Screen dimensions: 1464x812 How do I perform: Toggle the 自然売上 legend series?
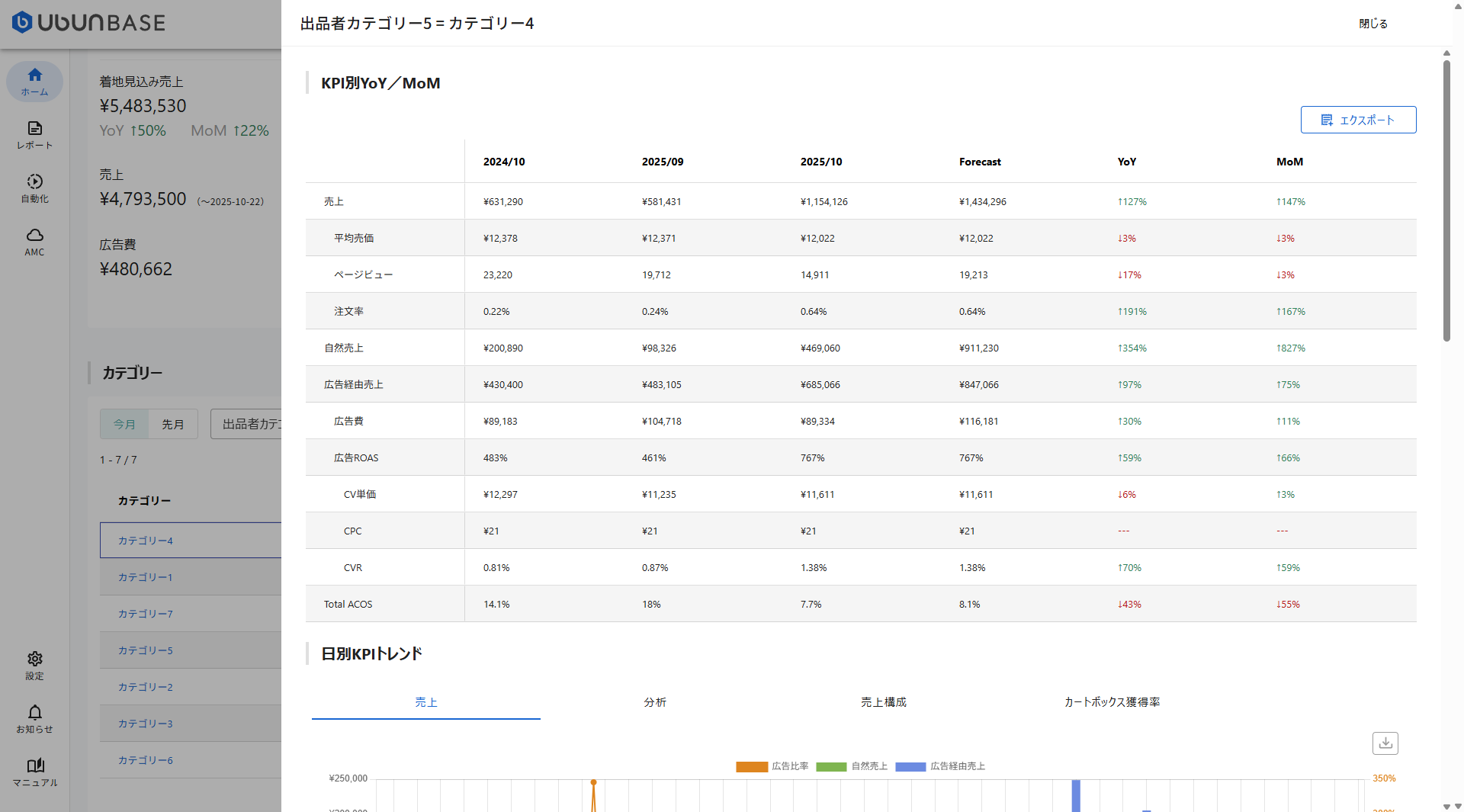coord(852,766)
